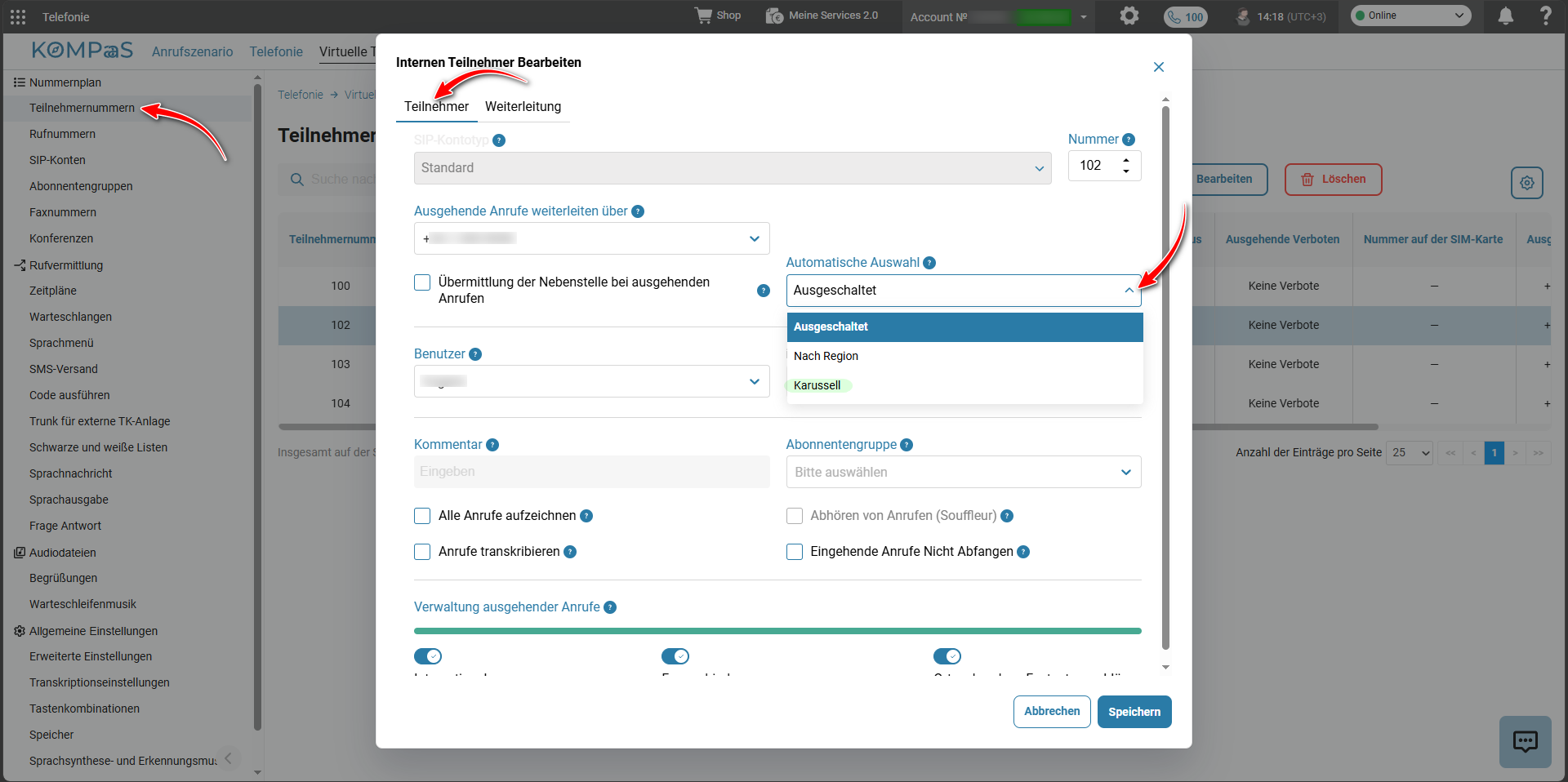This screenshot has width=1568, height=782.
Task: Open the chat support widget
Action: click(1525, 741)
